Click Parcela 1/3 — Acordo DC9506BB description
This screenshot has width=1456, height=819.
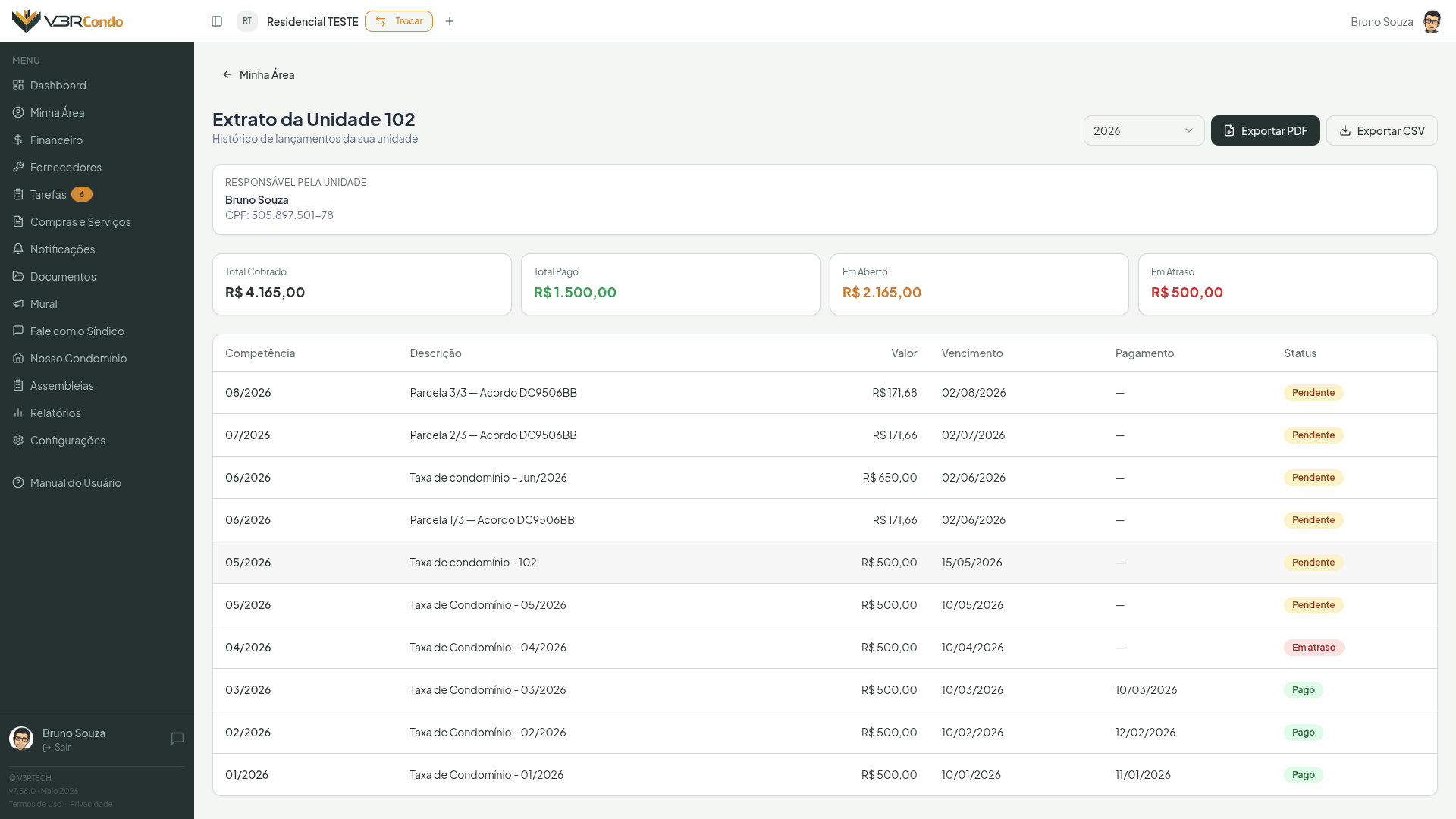(x=492, y=519)
